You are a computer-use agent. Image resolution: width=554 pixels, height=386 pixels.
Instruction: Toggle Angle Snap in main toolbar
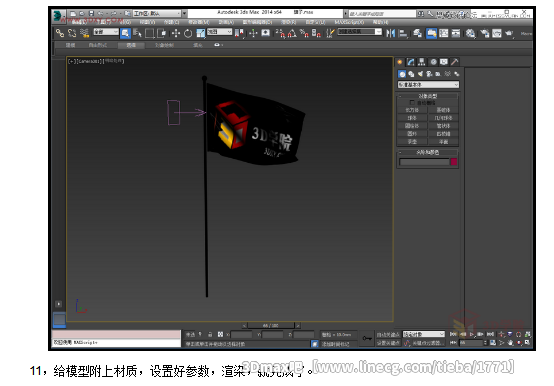pyautogui.click(x=292, y=34)
